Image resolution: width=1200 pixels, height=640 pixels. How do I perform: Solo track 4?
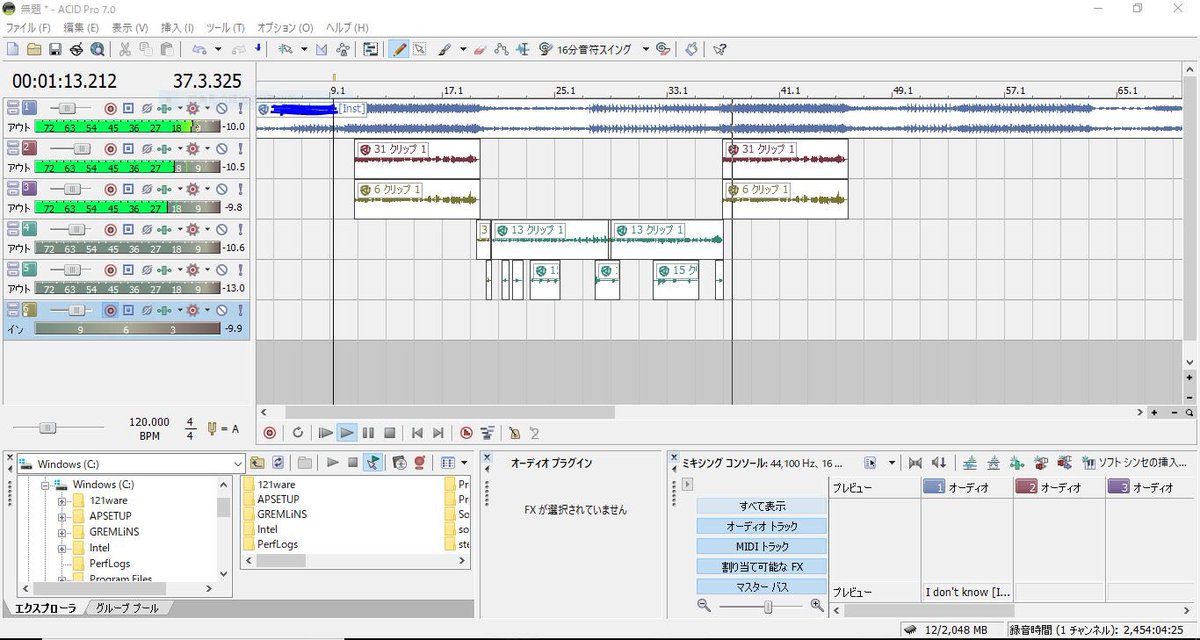pos(240,229)
